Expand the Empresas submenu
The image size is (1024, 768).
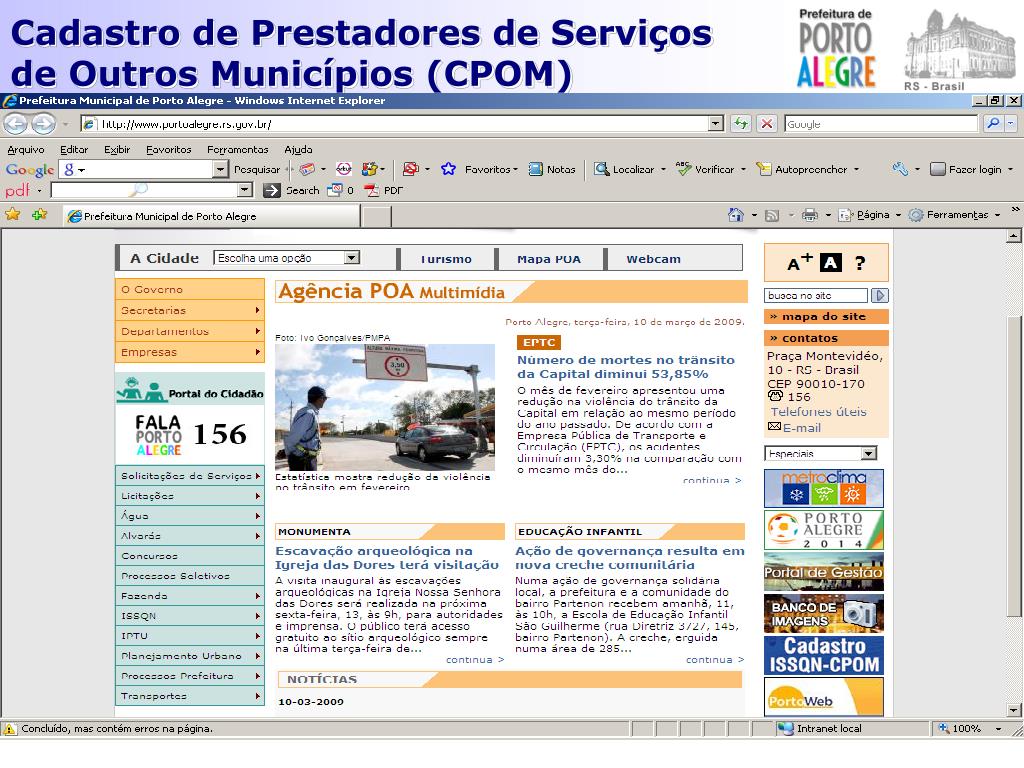257,352
